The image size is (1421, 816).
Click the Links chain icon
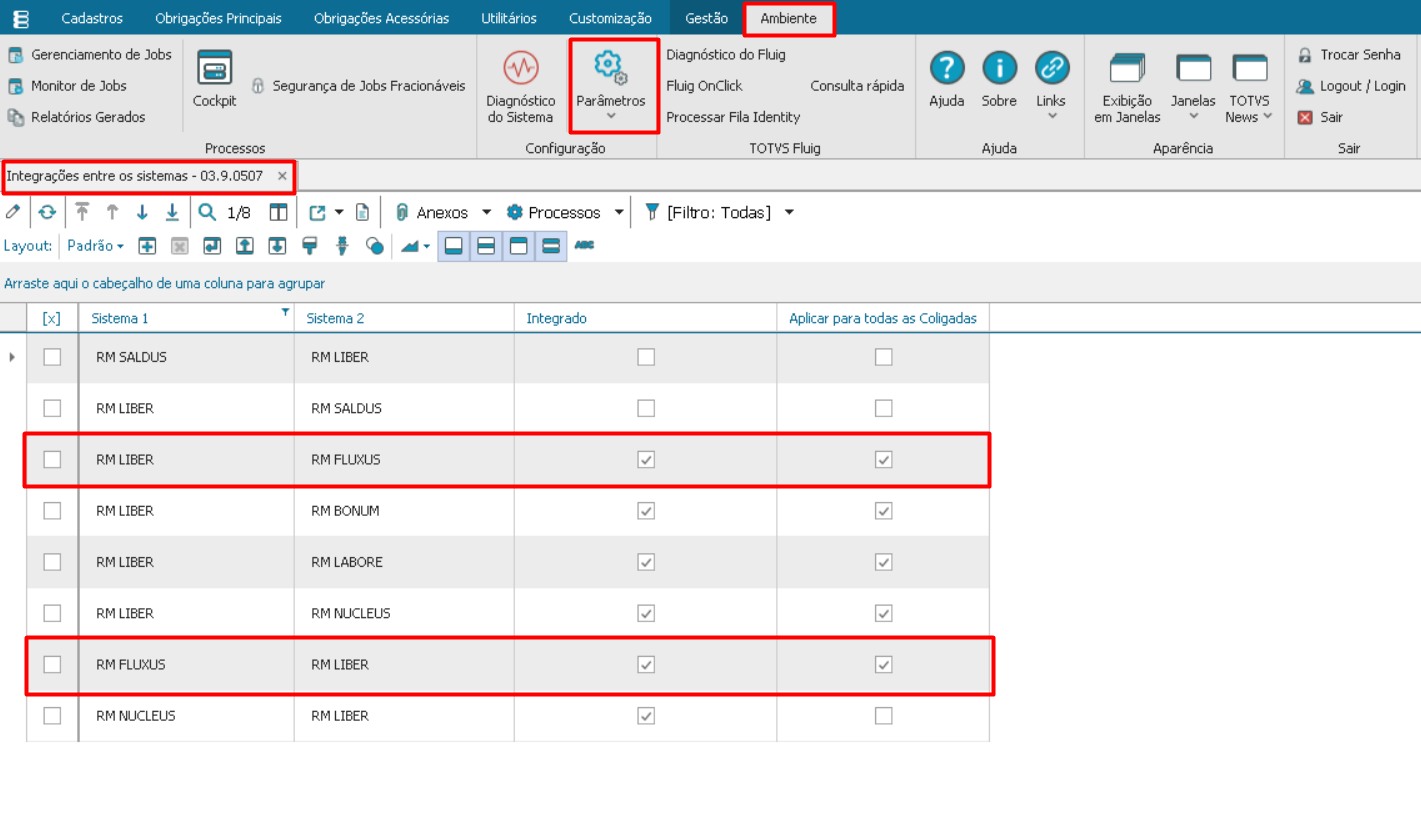tap(1052, 68)
